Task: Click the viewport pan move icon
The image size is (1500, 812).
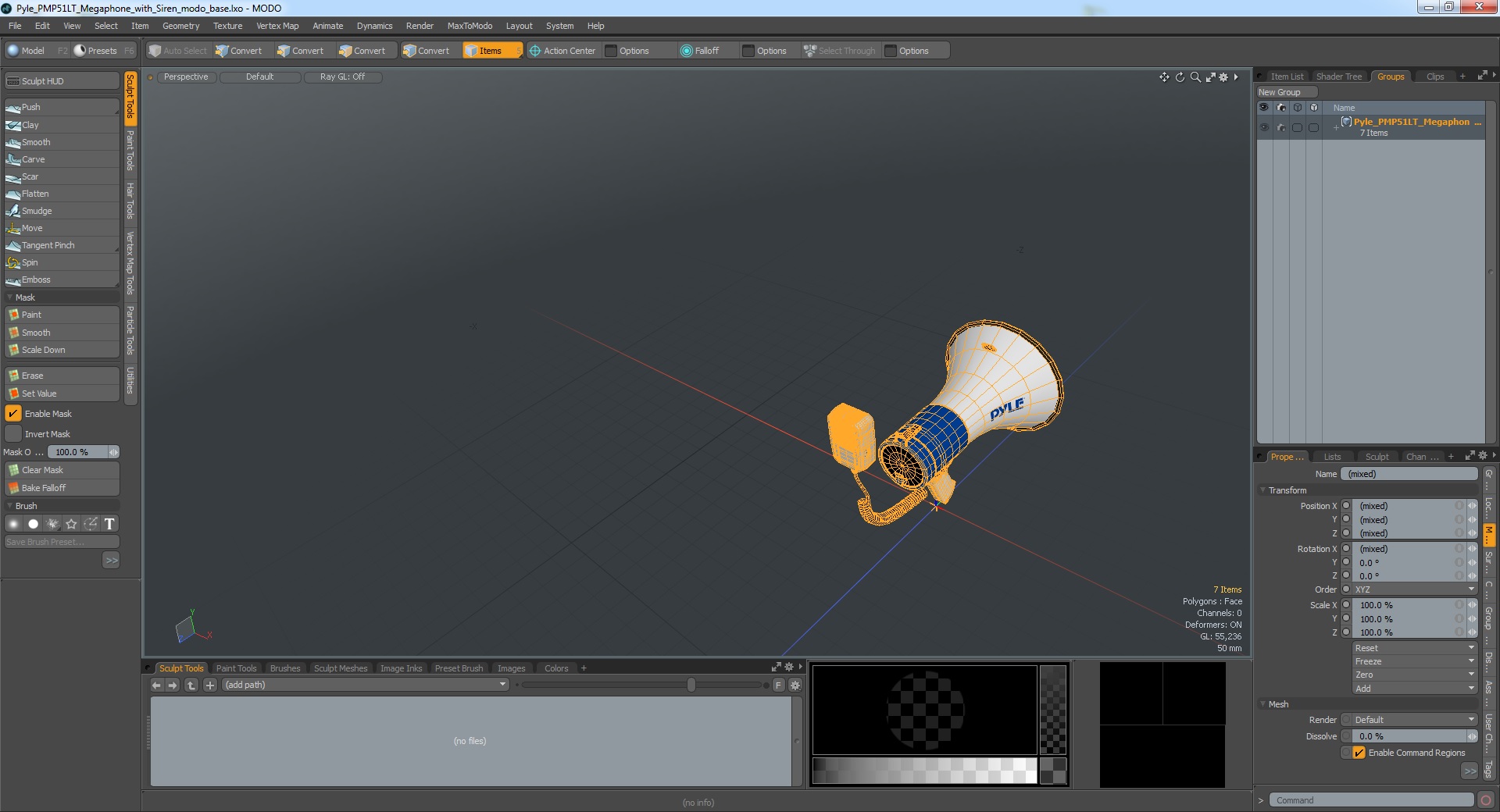Action: click(x=1164, y=77)
